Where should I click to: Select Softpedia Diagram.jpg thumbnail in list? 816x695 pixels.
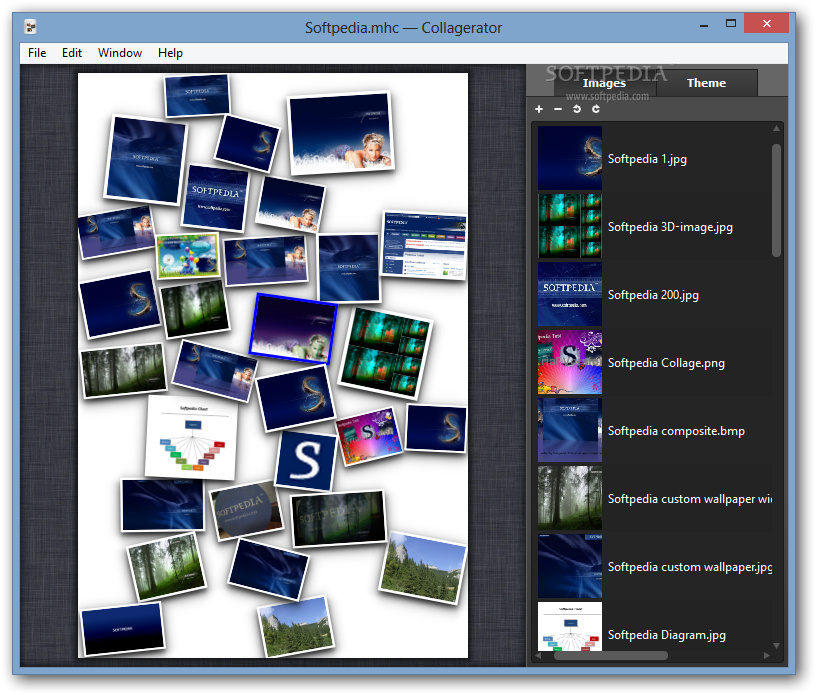tap(570, 627)
